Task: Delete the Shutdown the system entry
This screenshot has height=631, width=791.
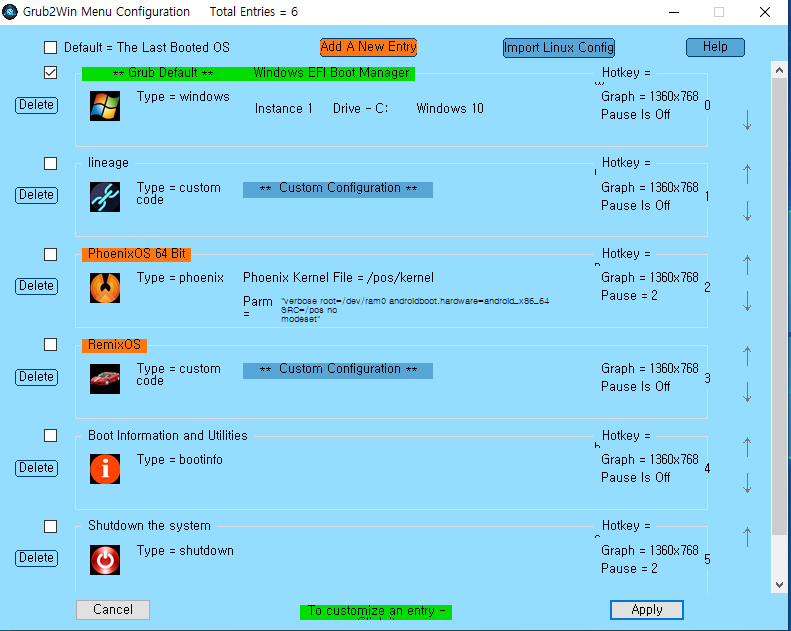Action: point(36,558)
